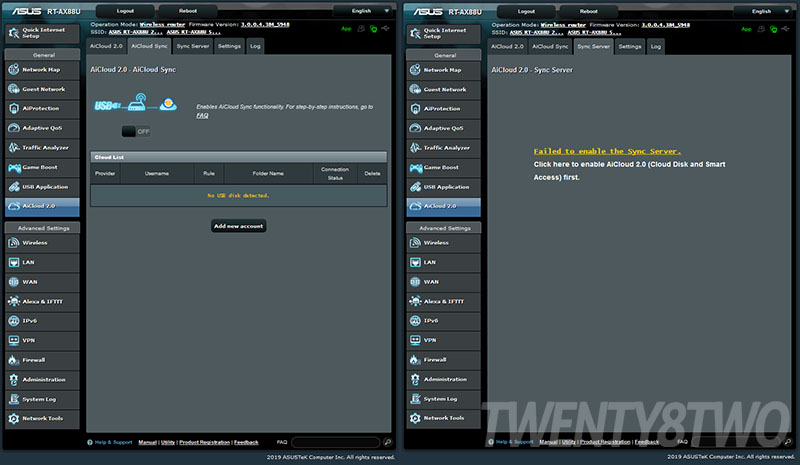Open Adaptive QoS menu item in right window
The image size is (800, 465).
pos(444,128)
